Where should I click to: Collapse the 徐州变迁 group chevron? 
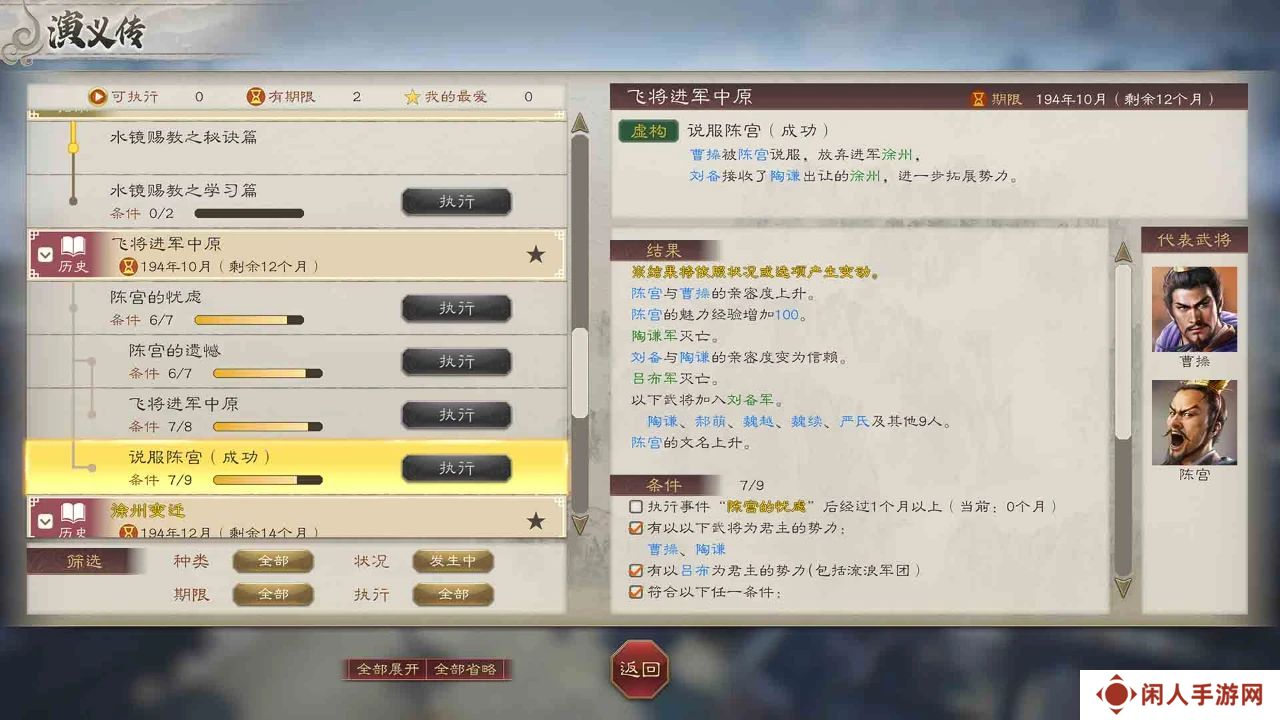click(45, 521)
